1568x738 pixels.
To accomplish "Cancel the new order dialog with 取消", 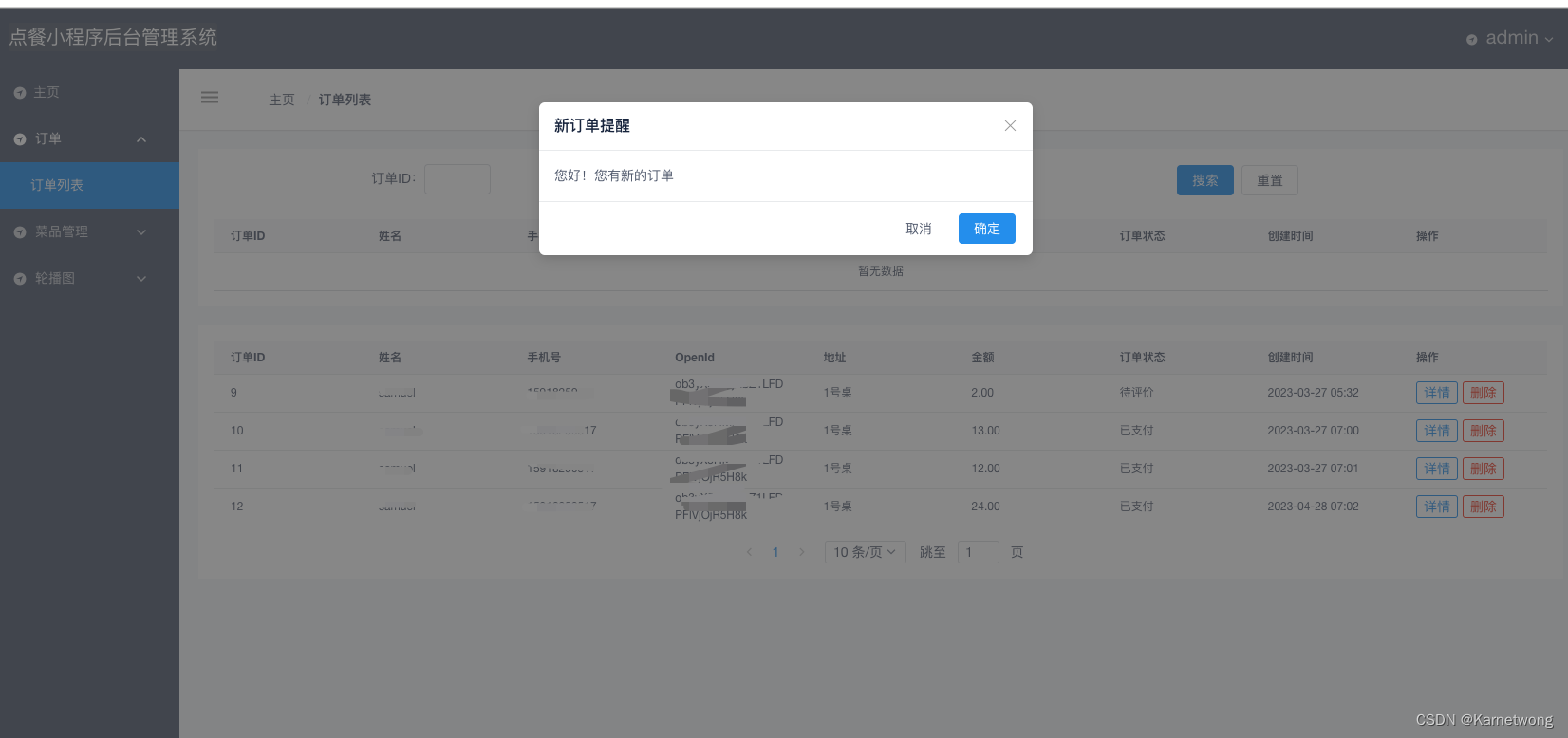I will (x=918, y=229).
